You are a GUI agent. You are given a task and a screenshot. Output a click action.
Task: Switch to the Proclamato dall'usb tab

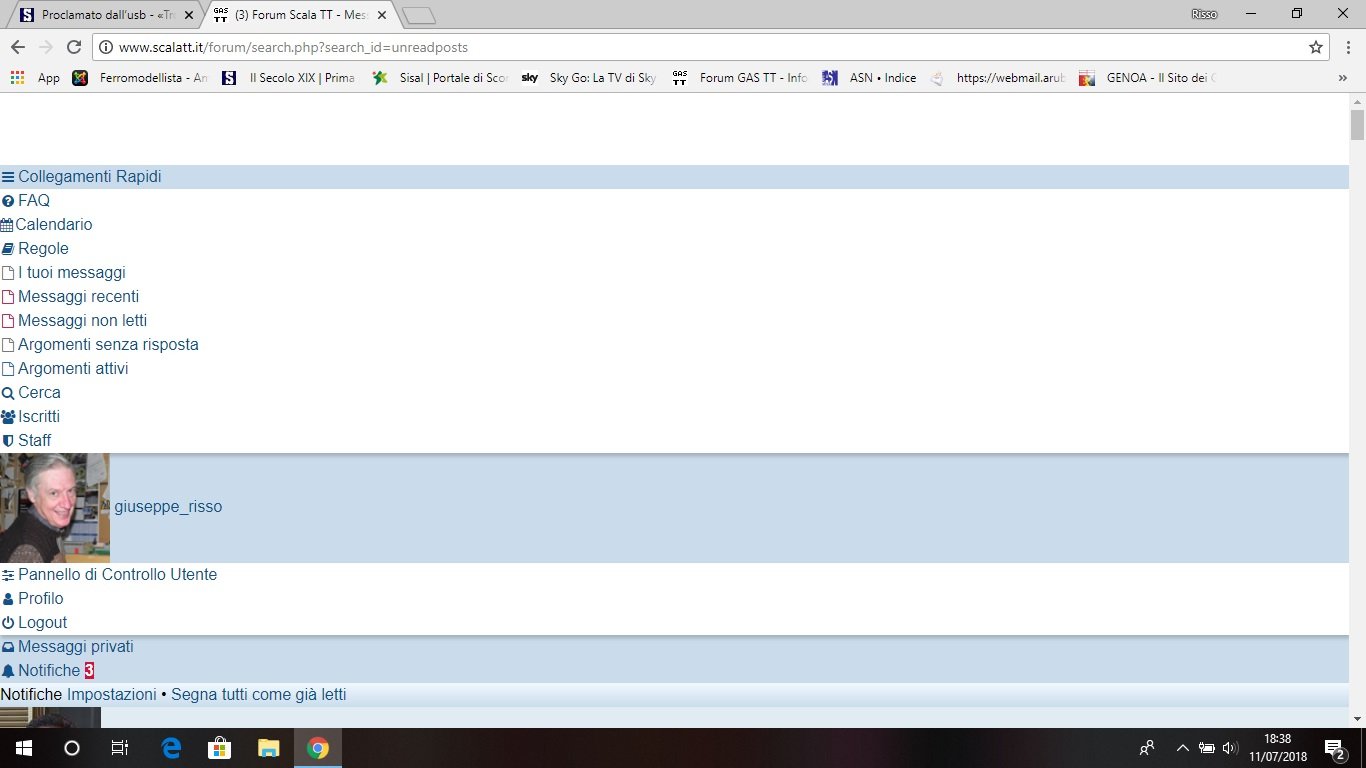(x=105, y=15)
